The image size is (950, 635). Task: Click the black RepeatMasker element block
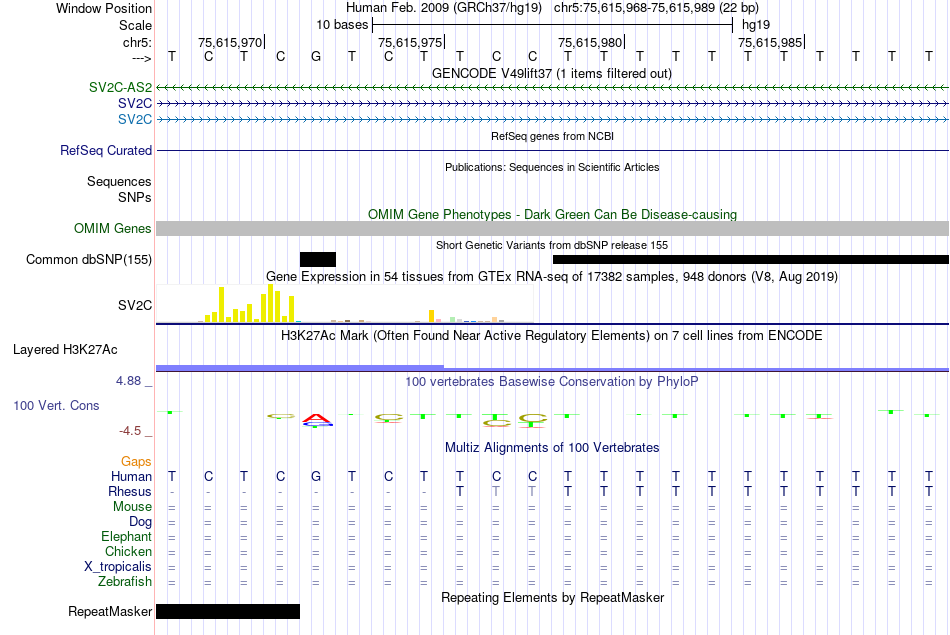[x=228, y=611]
